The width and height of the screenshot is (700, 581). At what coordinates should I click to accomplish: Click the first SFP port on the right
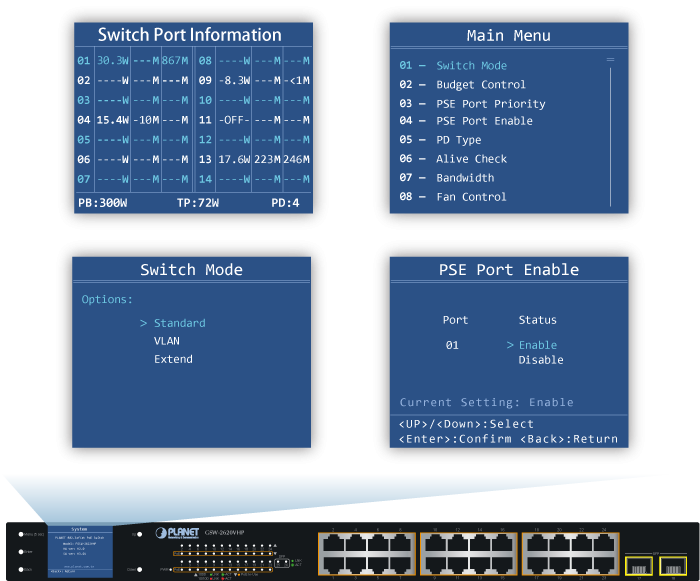(x=640, y=567)
